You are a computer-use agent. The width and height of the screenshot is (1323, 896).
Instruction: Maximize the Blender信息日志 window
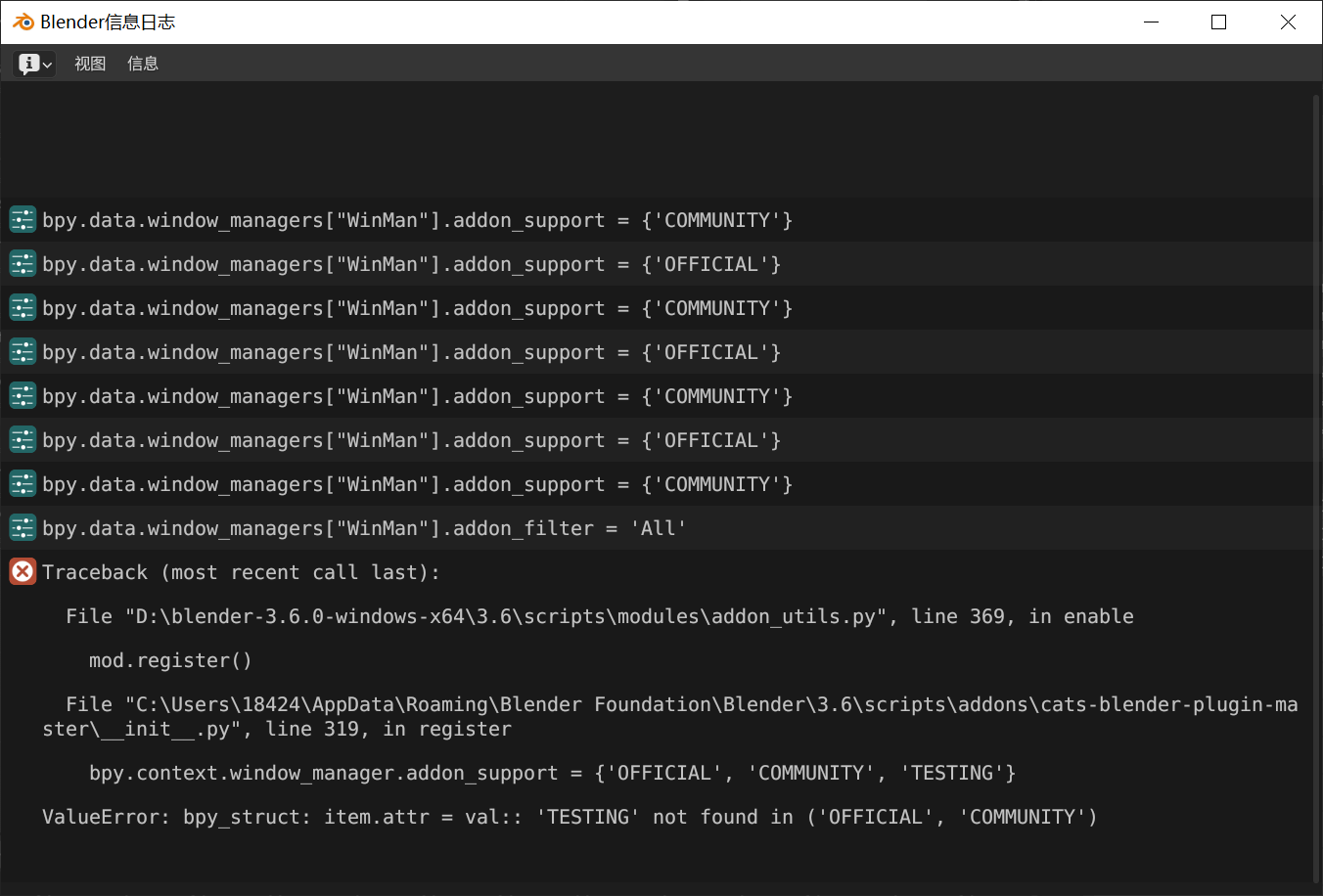(x=1219, y=22)
